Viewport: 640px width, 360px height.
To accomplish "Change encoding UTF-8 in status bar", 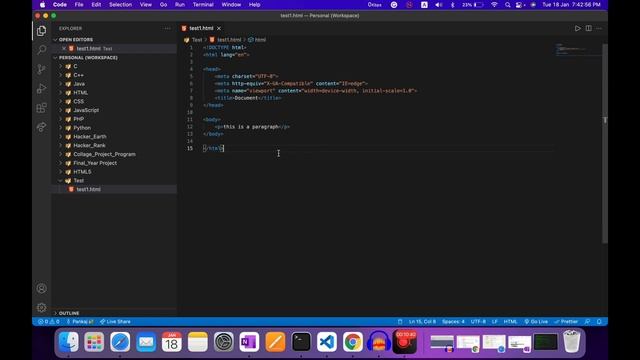I will tap(478, 322).
